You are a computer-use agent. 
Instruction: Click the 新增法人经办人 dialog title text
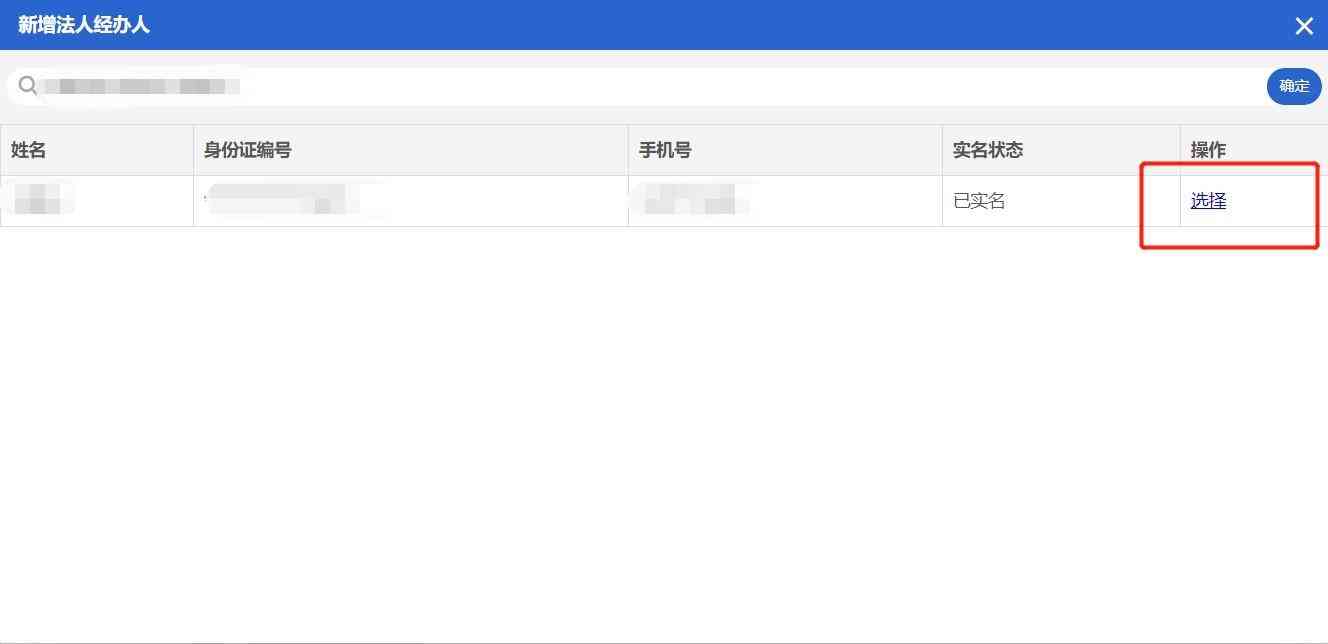coord(84,25)
